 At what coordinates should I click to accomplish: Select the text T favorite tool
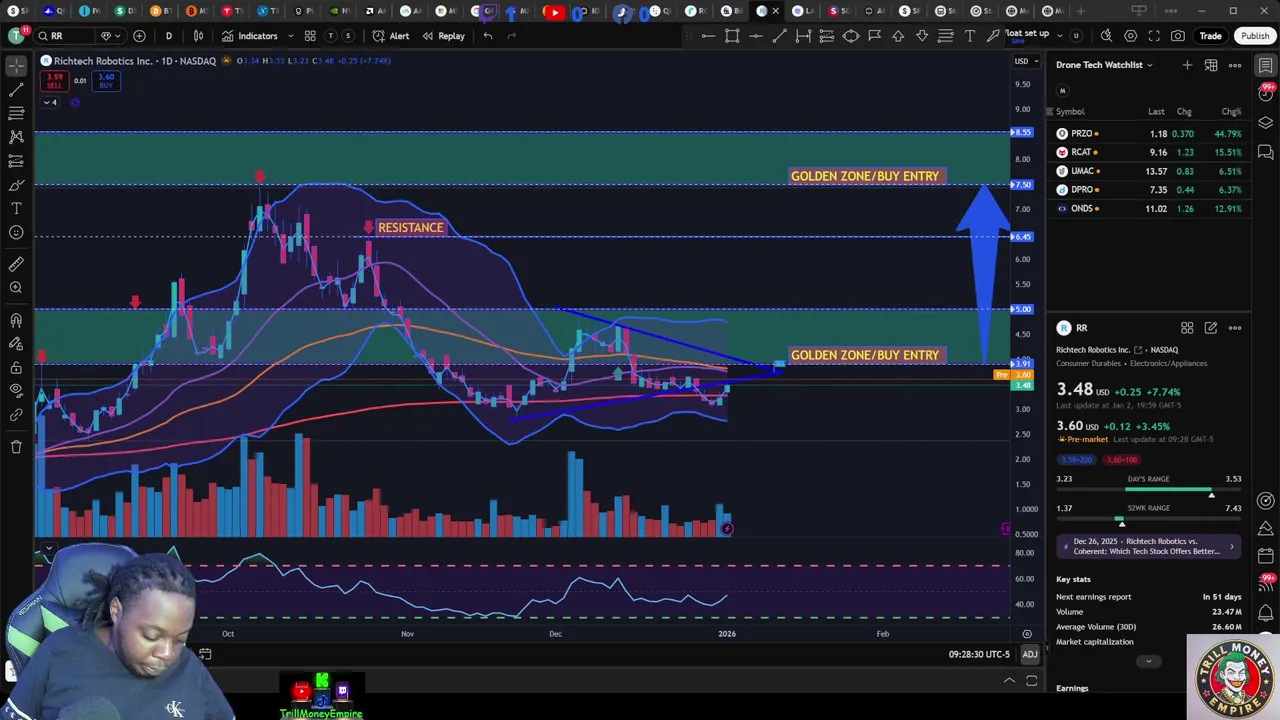[x=969, y=36]
